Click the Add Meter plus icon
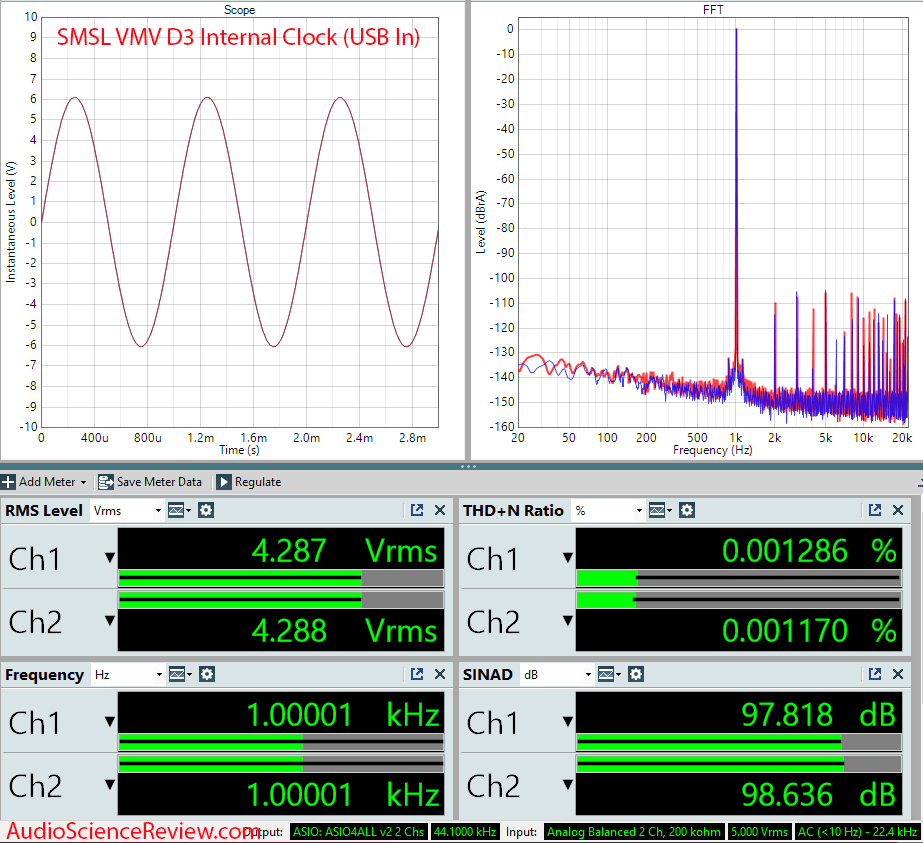 (x=8, y=482)
